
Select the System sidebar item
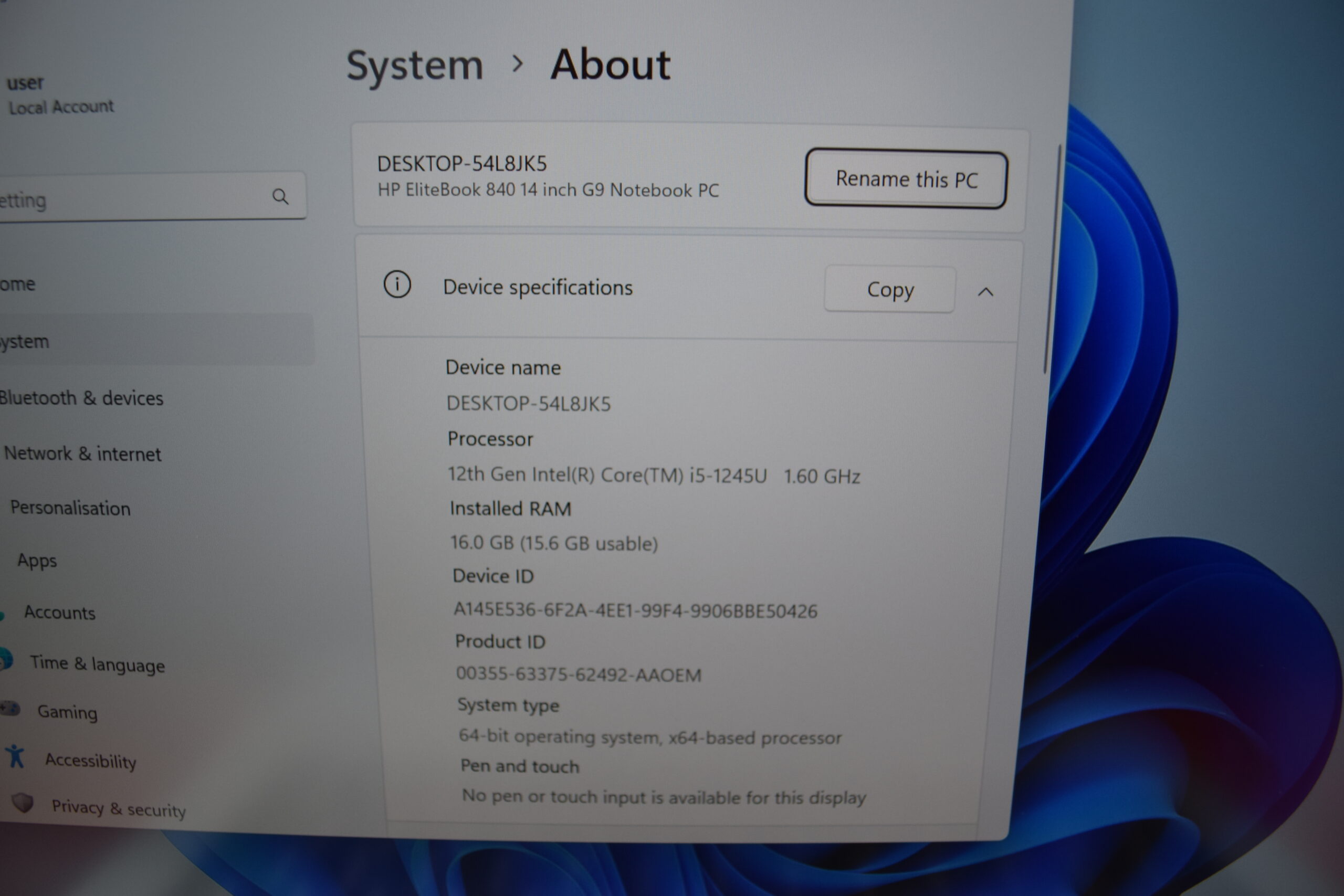tap(156, 341)
